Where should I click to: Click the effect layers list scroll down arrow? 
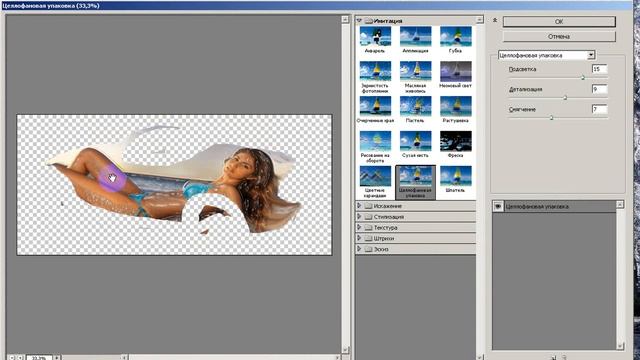tap(620, 346)
